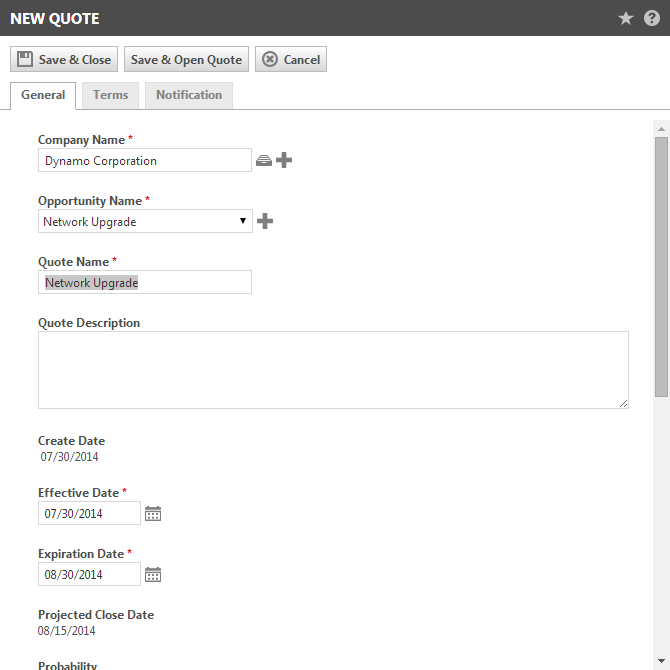The image size is (670, 670).
Task: Add new opportunity with plus icon
Action: pos(265,221)
